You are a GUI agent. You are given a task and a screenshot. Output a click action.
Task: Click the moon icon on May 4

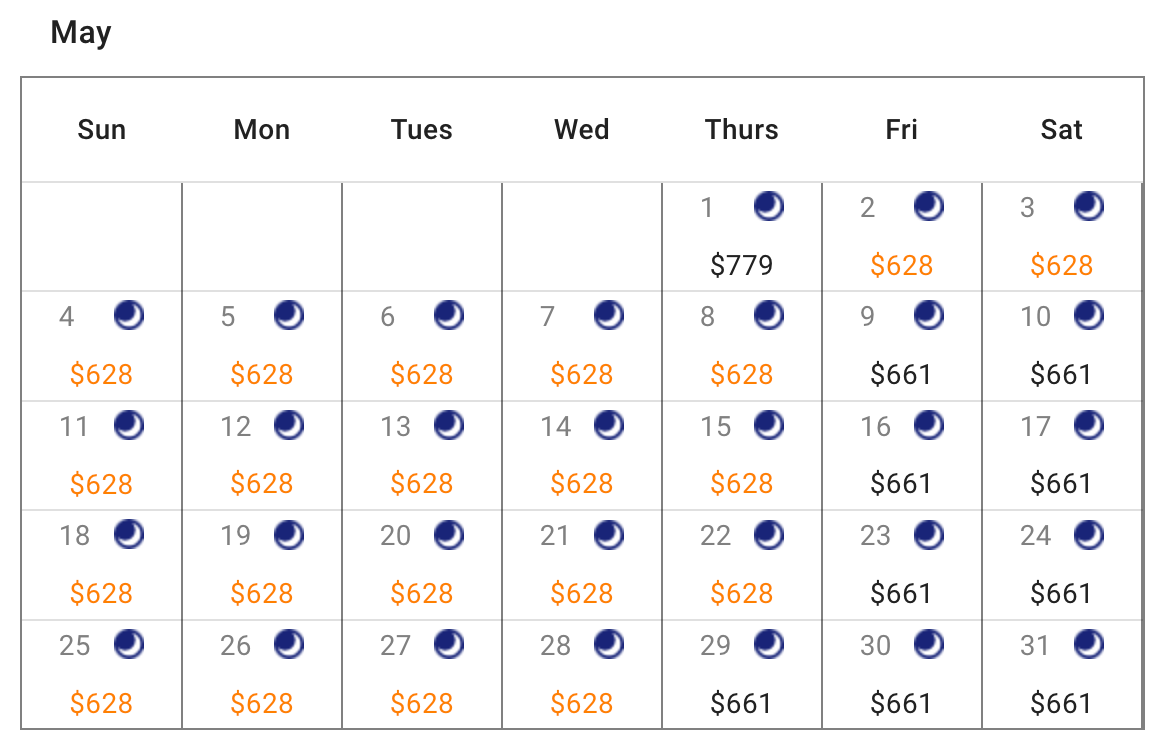(129, 315)
